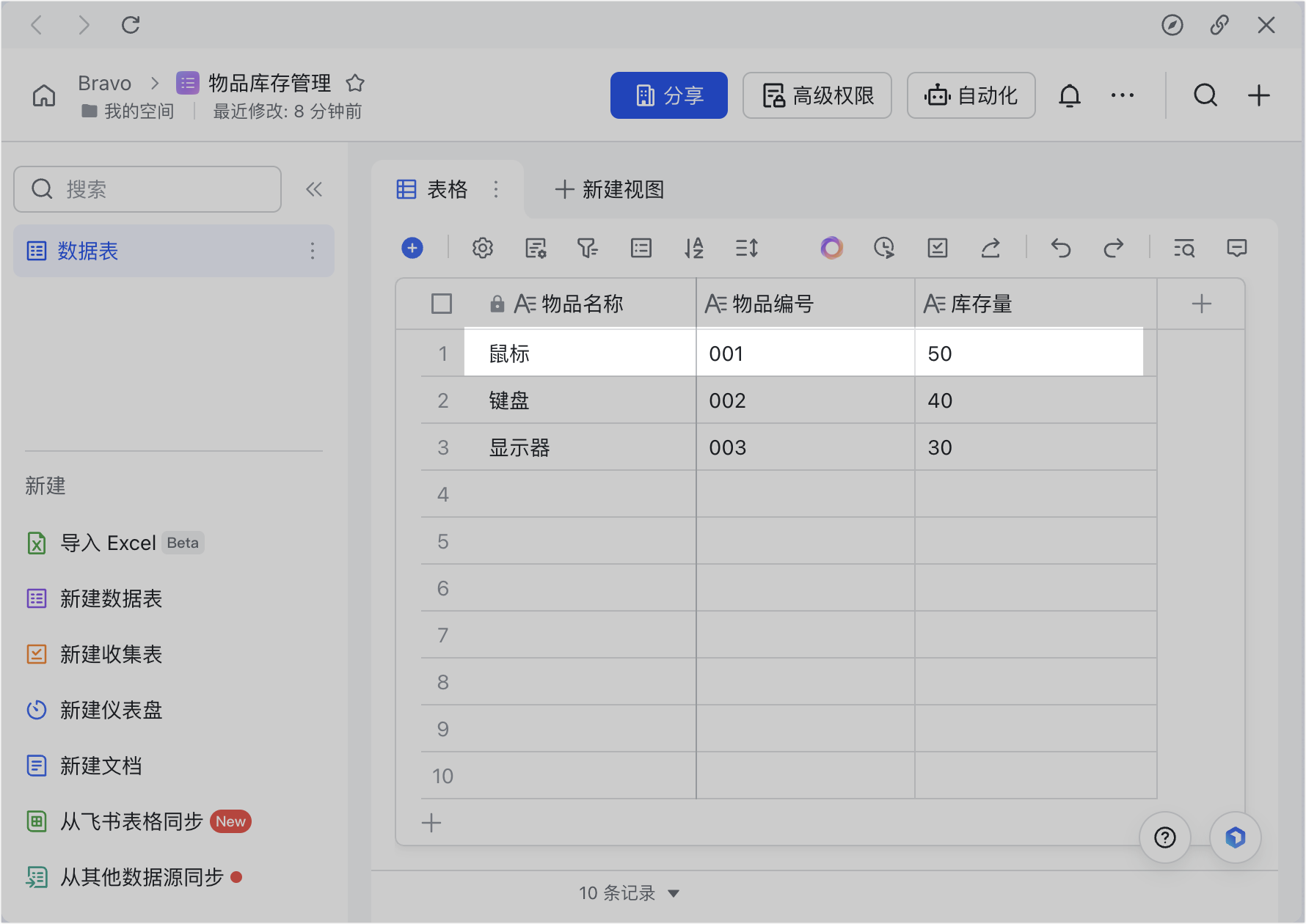This screenshot has height=924, width=1306.
Task: Open the compass explore icon
Action: (1172, 26)
